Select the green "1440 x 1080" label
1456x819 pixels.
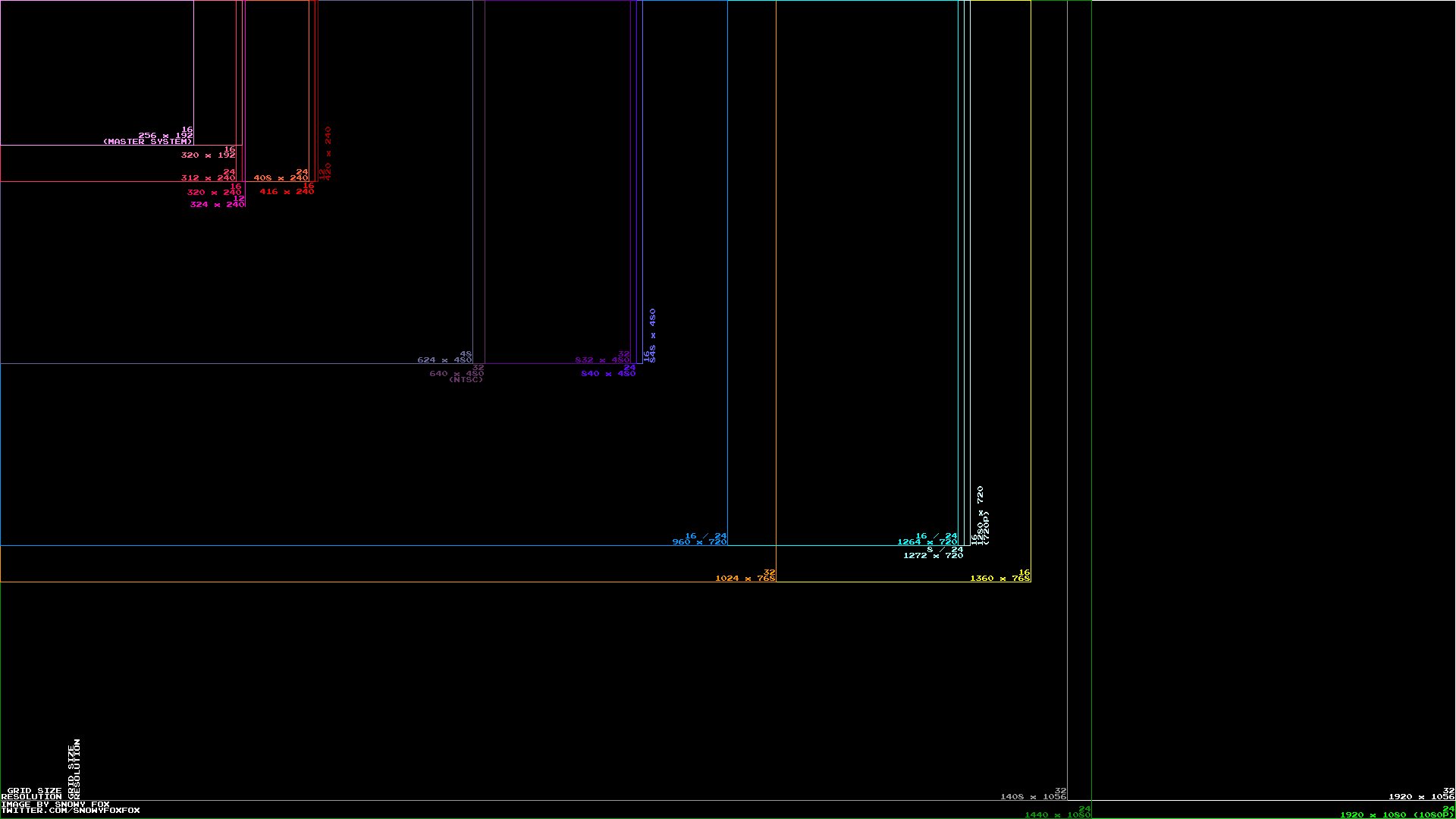(x=1058, y=815)
